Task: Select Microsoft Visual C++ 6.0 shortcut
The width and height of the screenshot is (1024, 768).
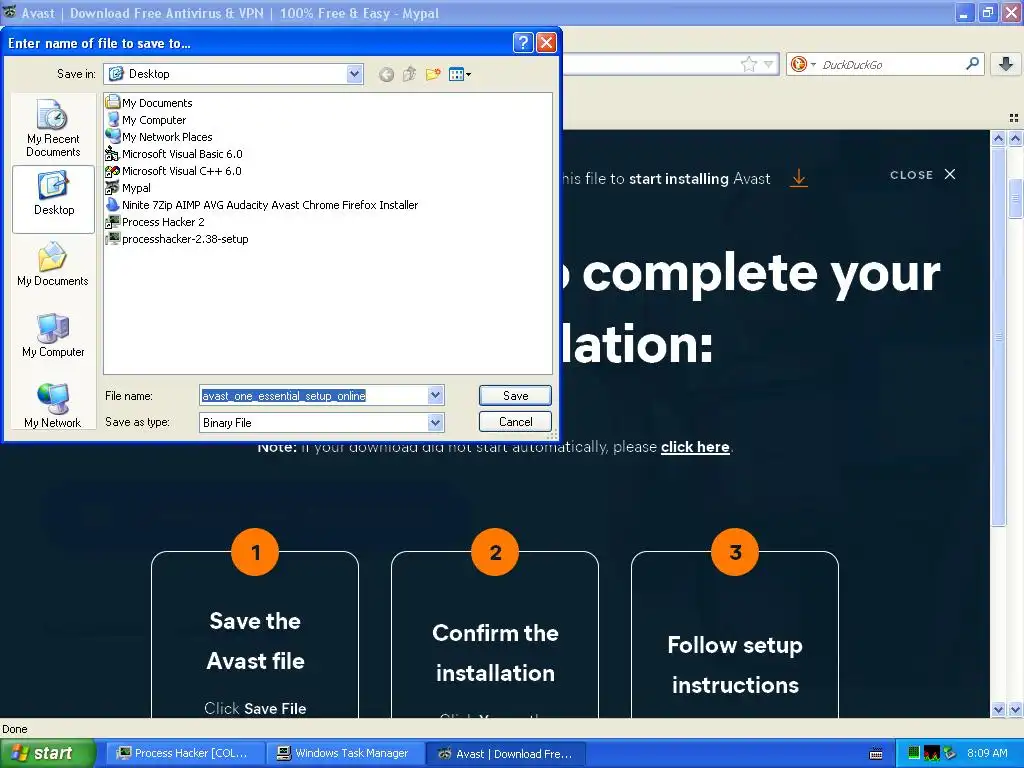Action: 174,170
